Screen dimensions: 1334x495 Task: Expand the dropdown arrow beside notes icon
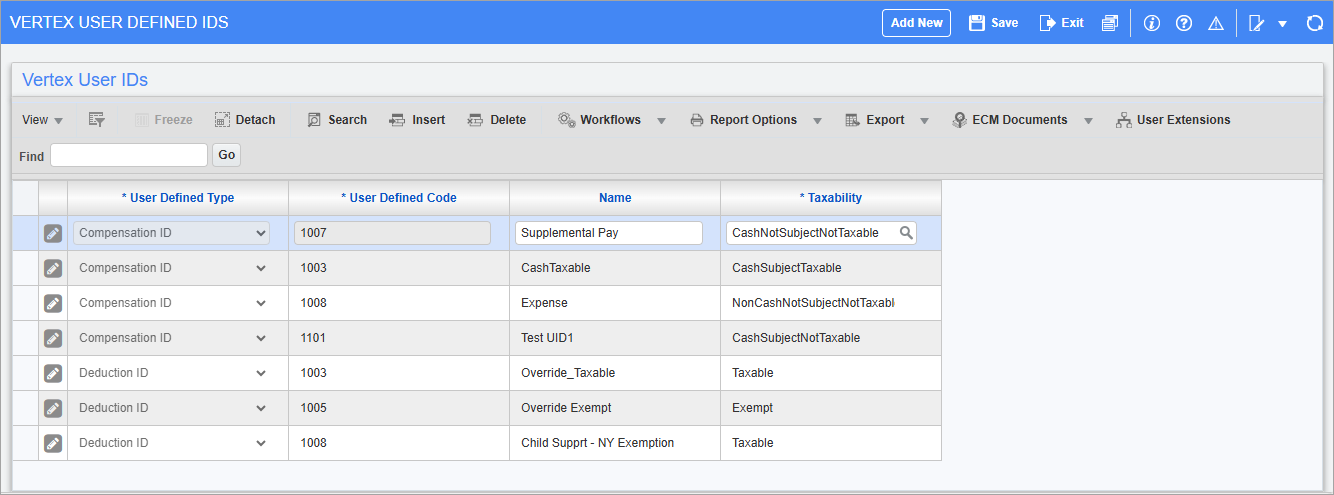1282,24
